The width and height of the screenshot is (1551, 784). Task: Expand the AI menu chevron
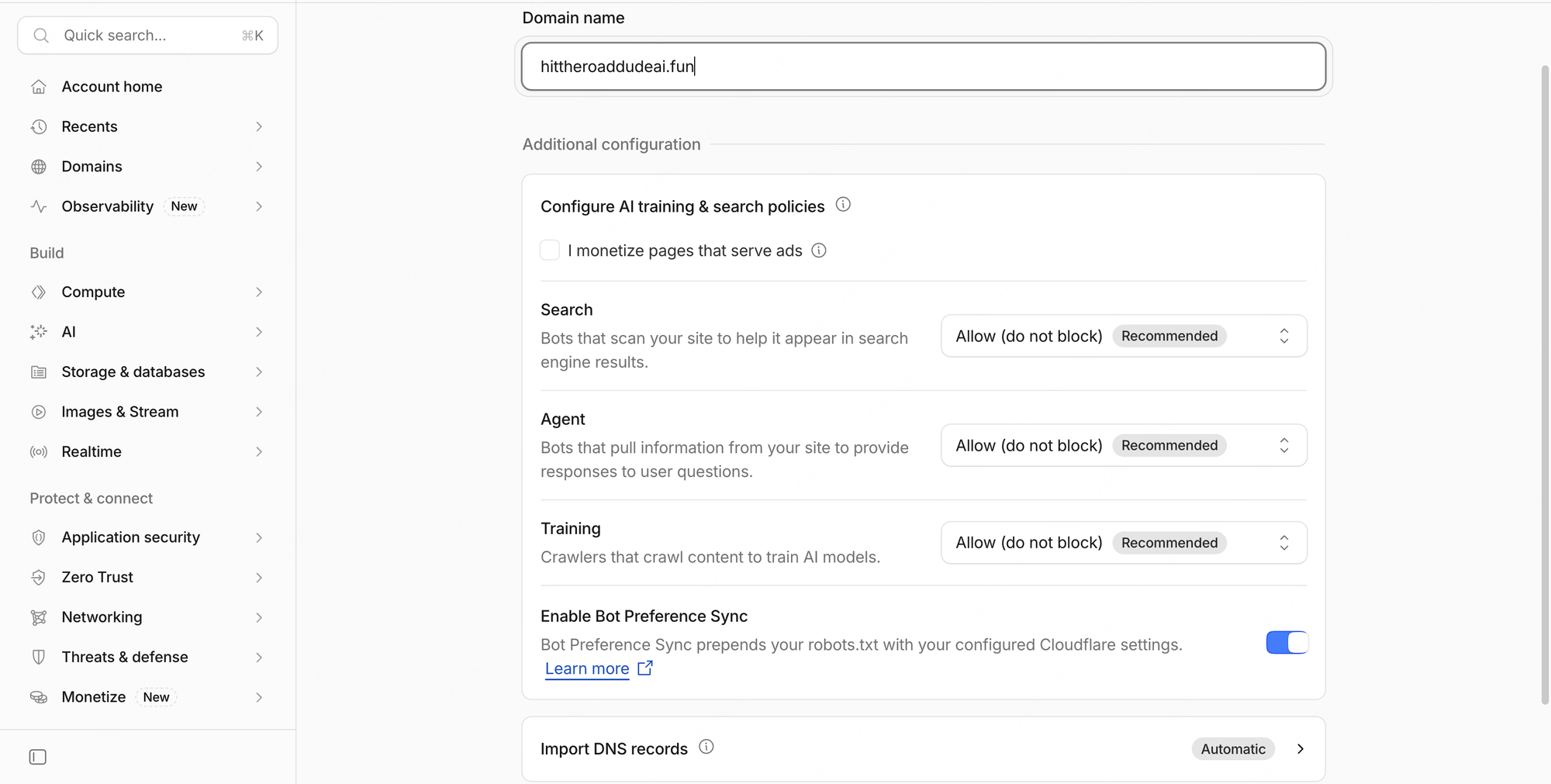259,332
